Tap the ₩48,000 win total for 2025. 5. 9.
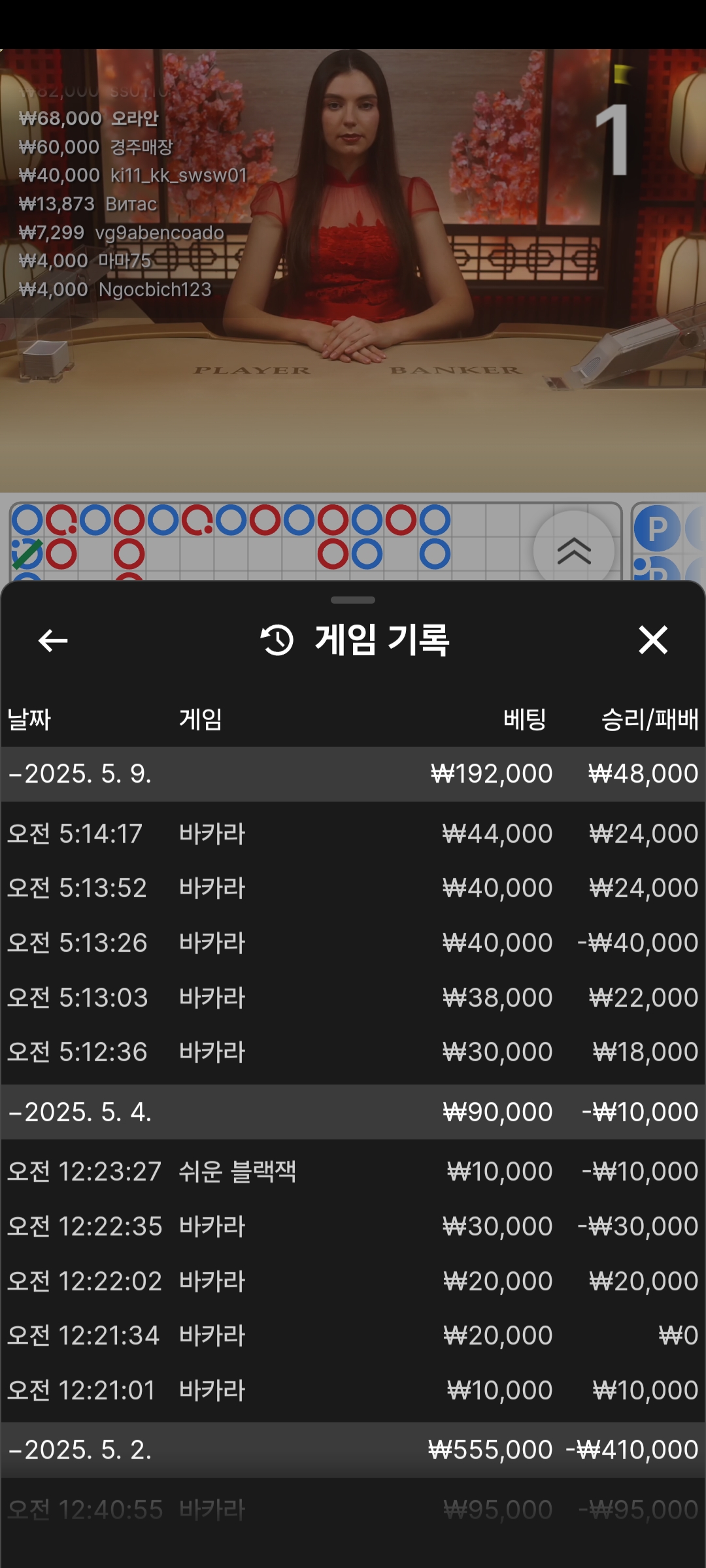 tap(643, 774)
